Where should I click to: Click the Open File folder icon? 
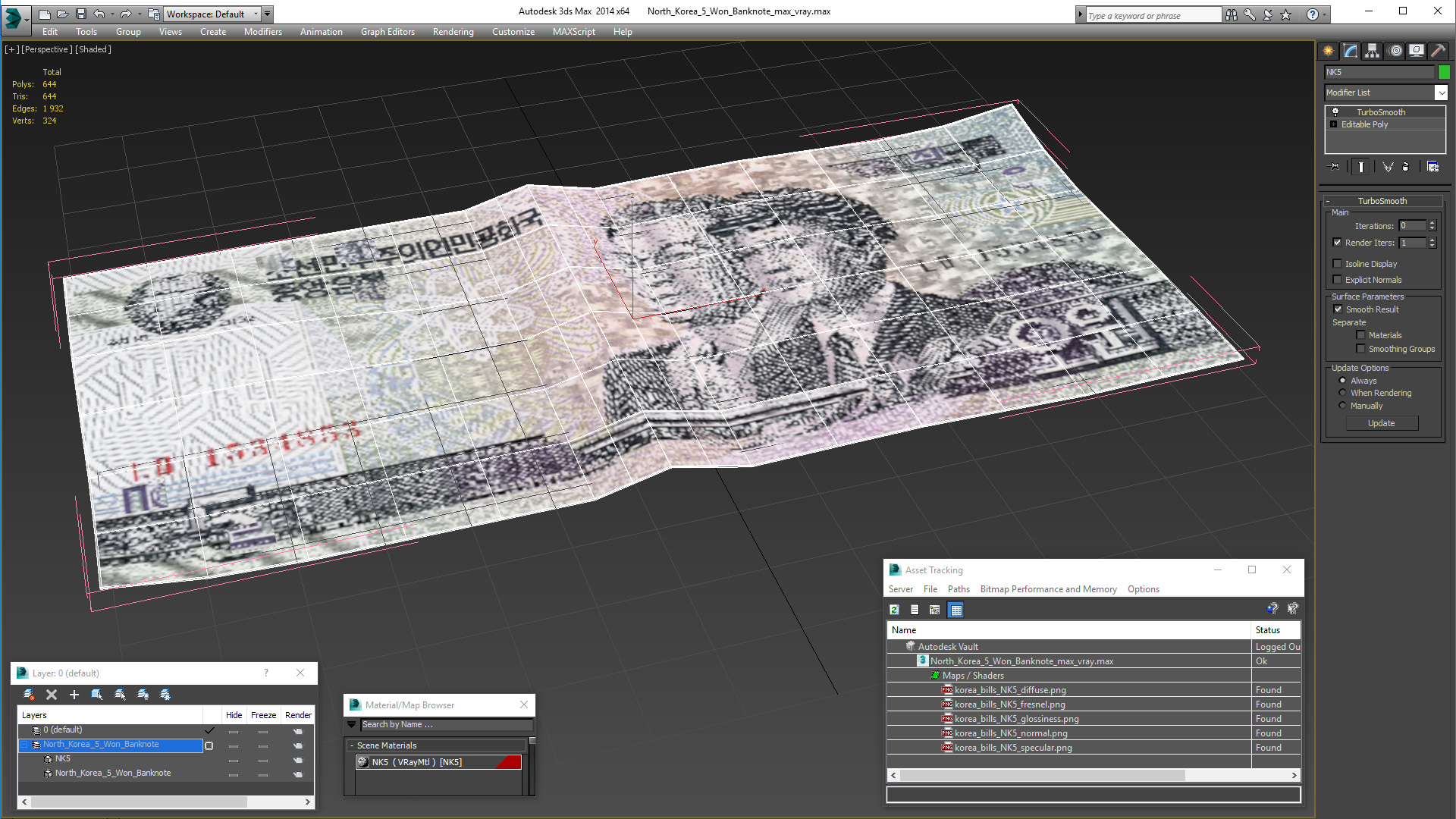coord(62,14)
